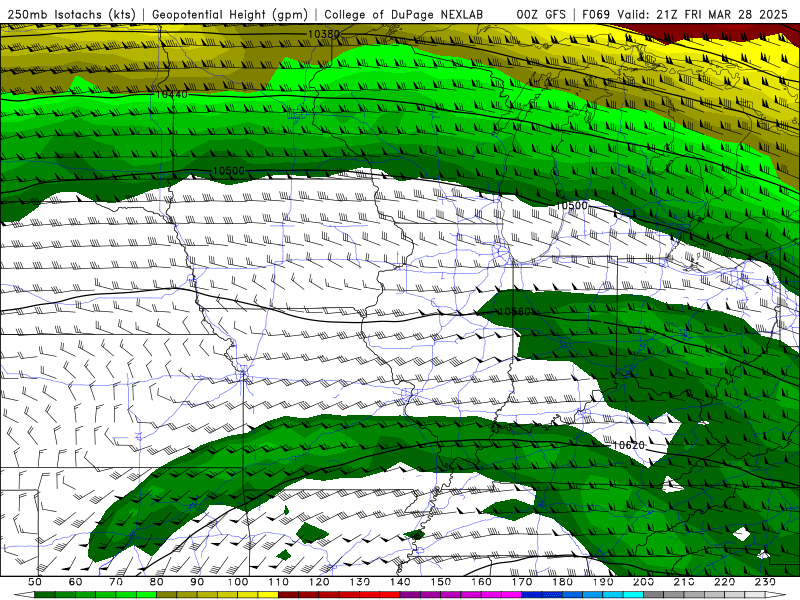Click 'College of DuPage NEXLAB' header text
The image size is (800, 600).
(x=404, y=15)
